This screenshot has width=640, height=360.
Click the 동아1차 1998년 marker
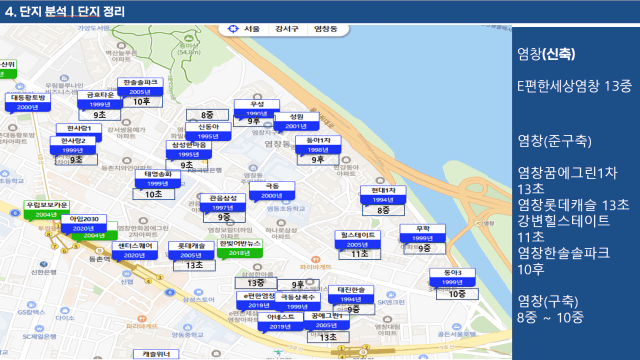pyautogui.click(x=318, y=145)
